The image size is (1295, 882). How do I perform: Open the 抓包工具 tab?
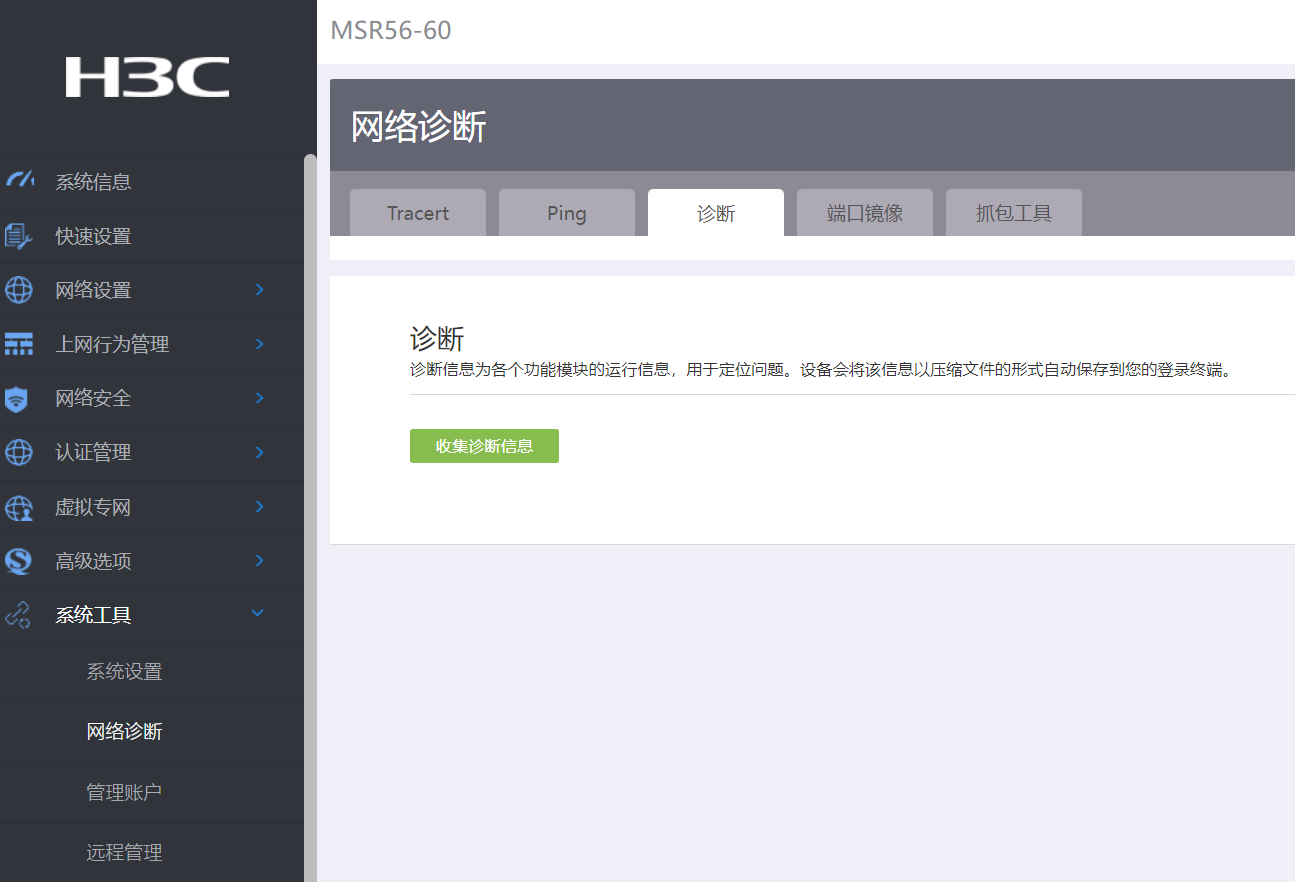pos(1014,213)
